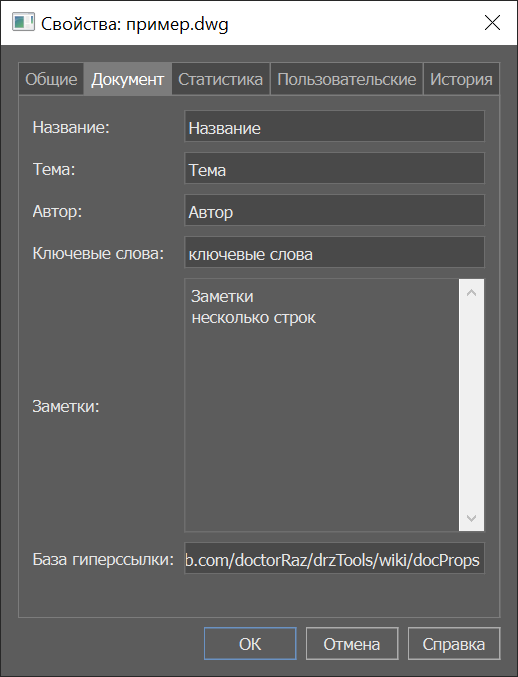The width and height of the screenshot is (518, 677).
Task: Confirm with the ОК button
Action: pos(250,644)
